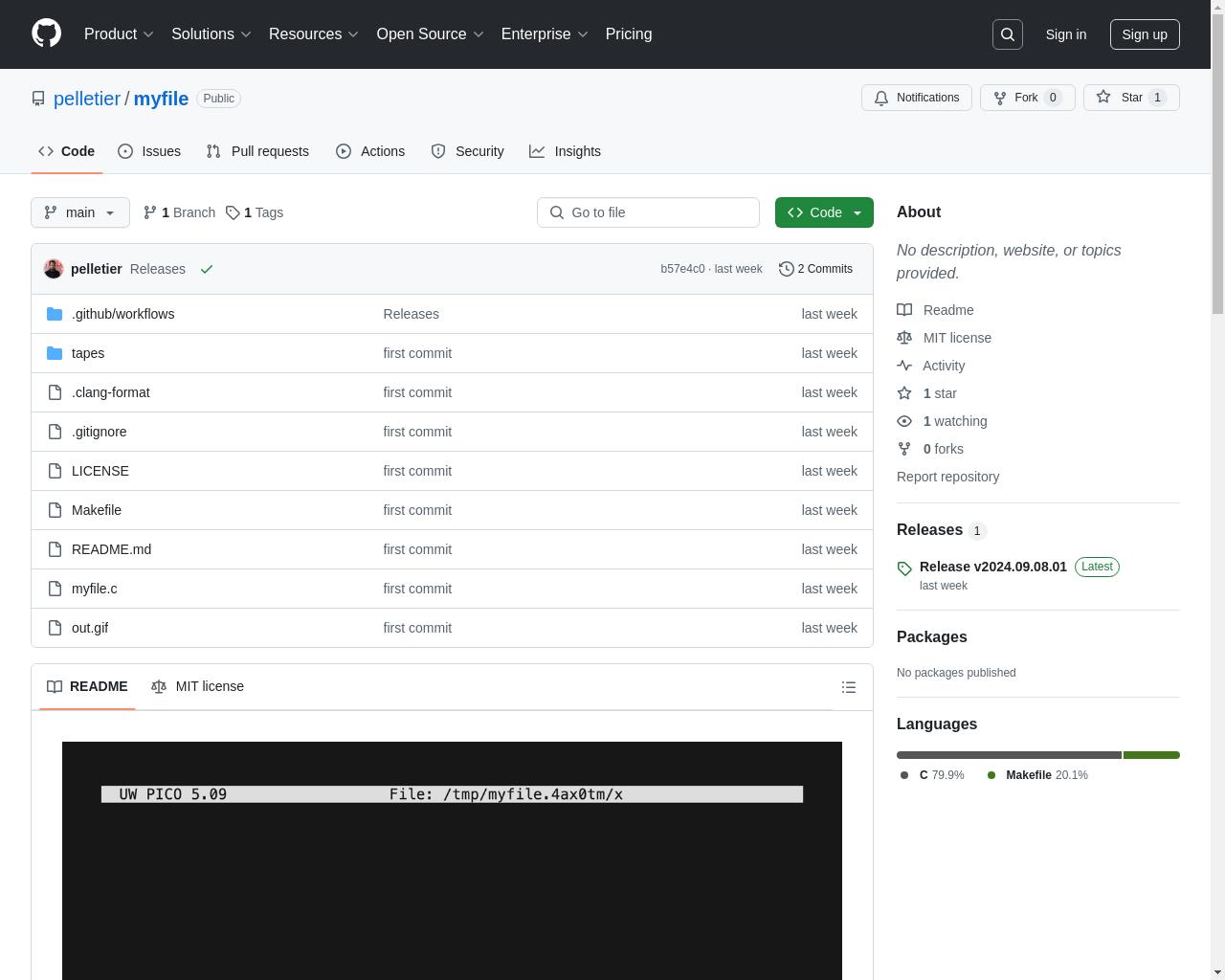Open the search magnifier button
The width and height of the screenshot is (1225, 980).
tap(1008, 34)
